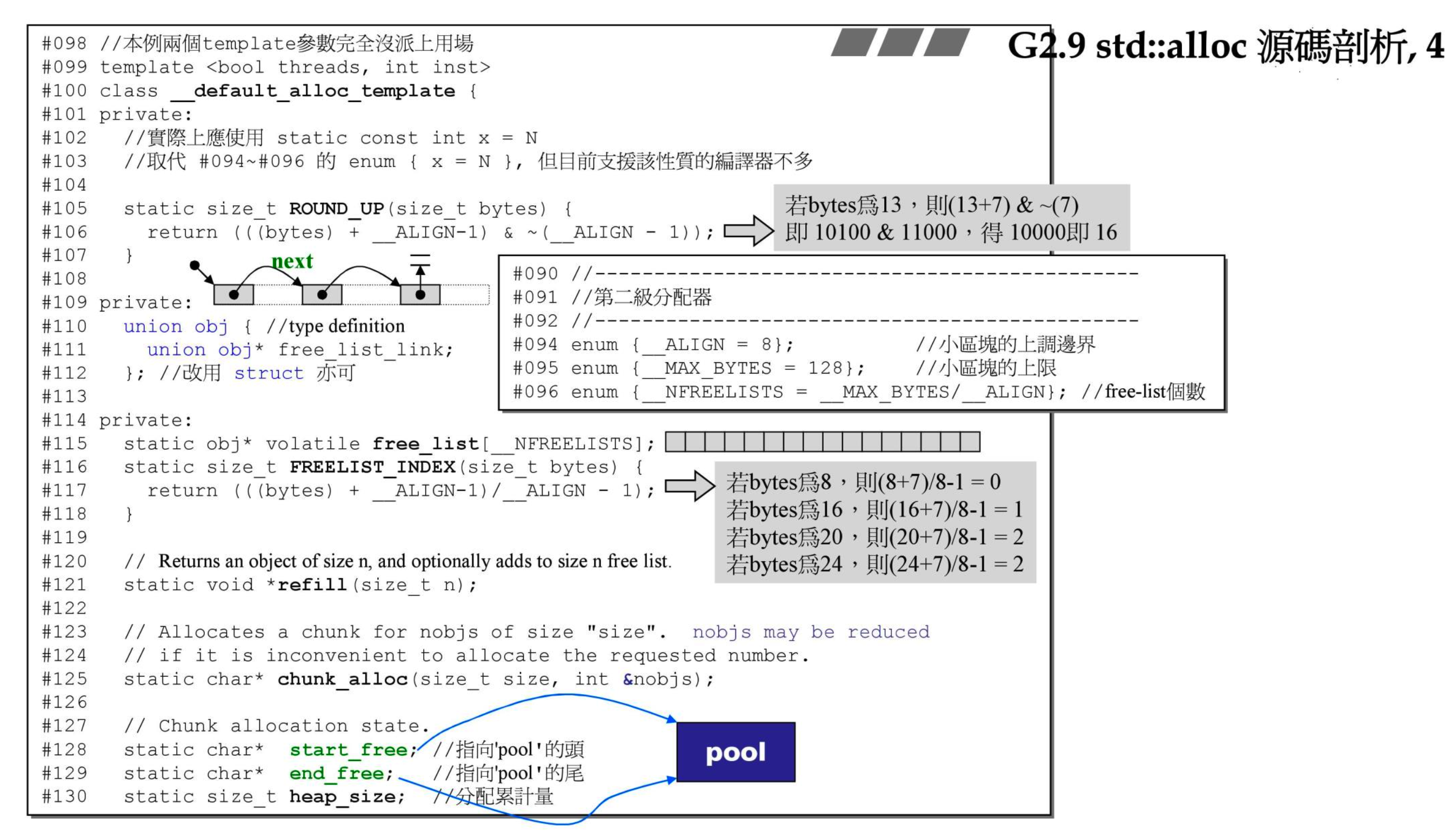The width and height of the screenshot is (1456, 838).
Task: Click the third gray parallelogram in header
Action: [946, 43]
